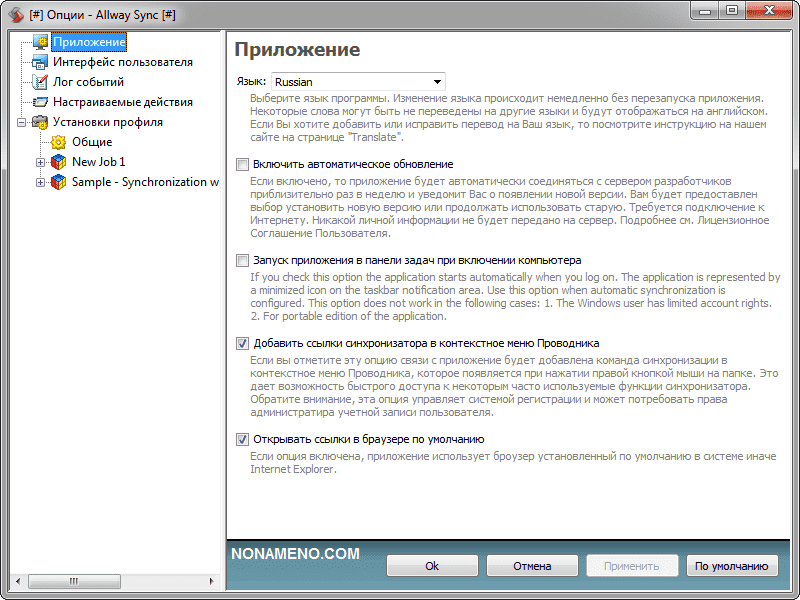
Task: Collapse the Установки профиля tree node
Action: coord(22,122)
